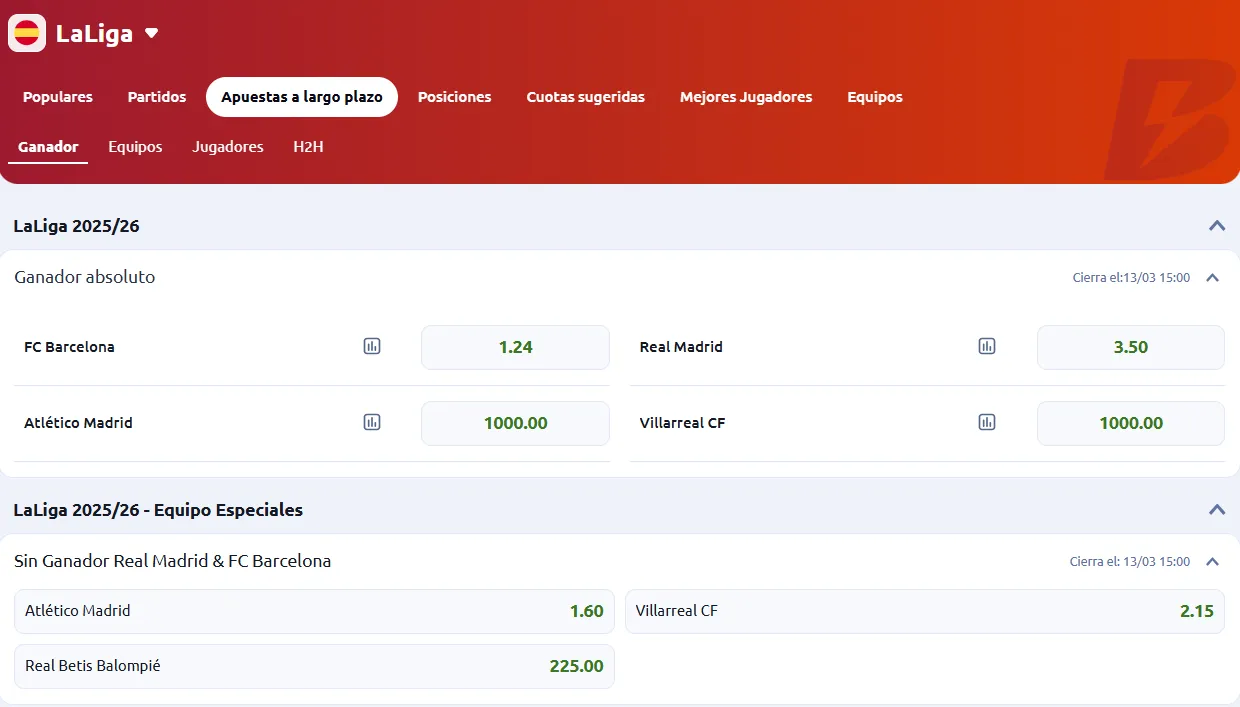Open statistics icon for Real Madrid
Viewport: 1240px width, 707px height.
(x=987, y=347)
